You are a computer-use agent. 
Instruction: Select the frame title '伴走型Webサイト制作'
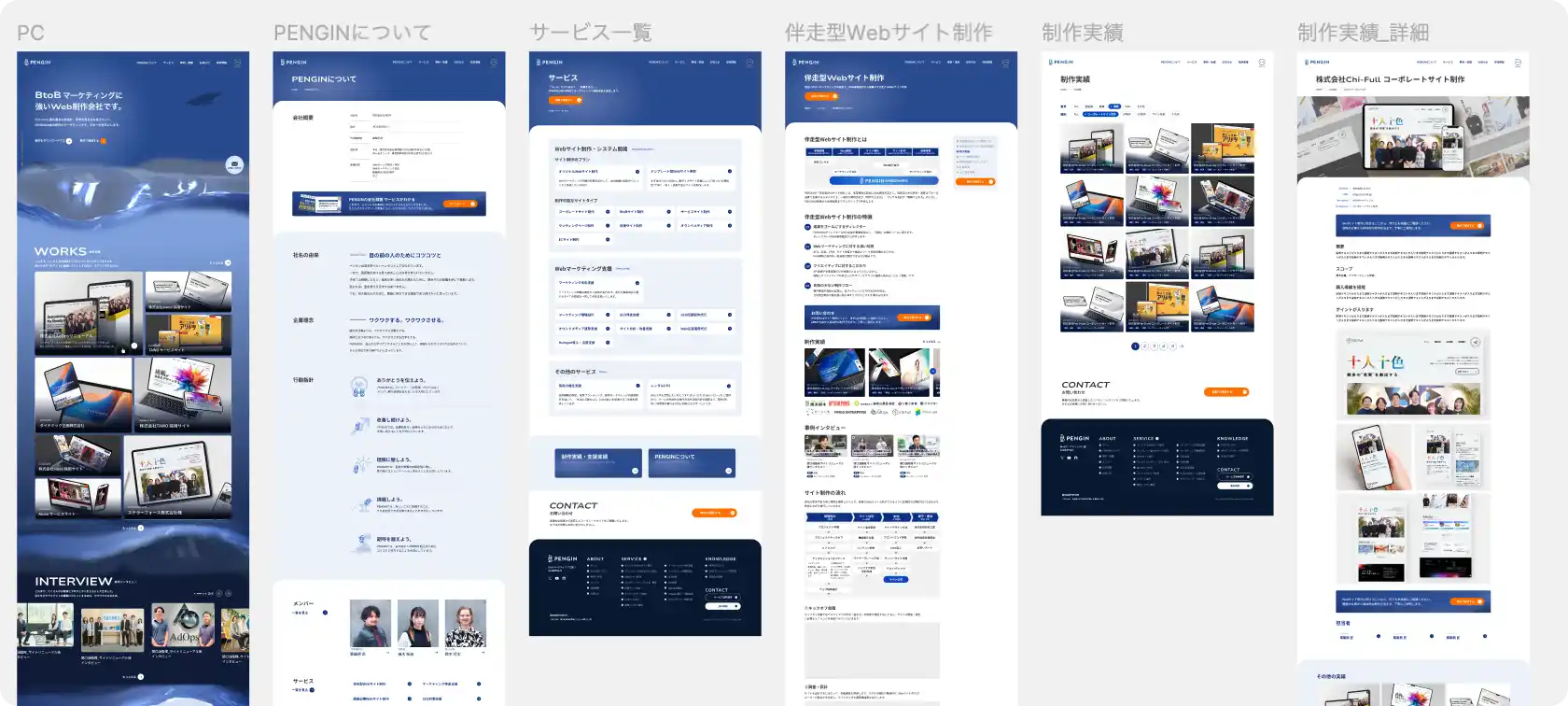tap(888, 33)
